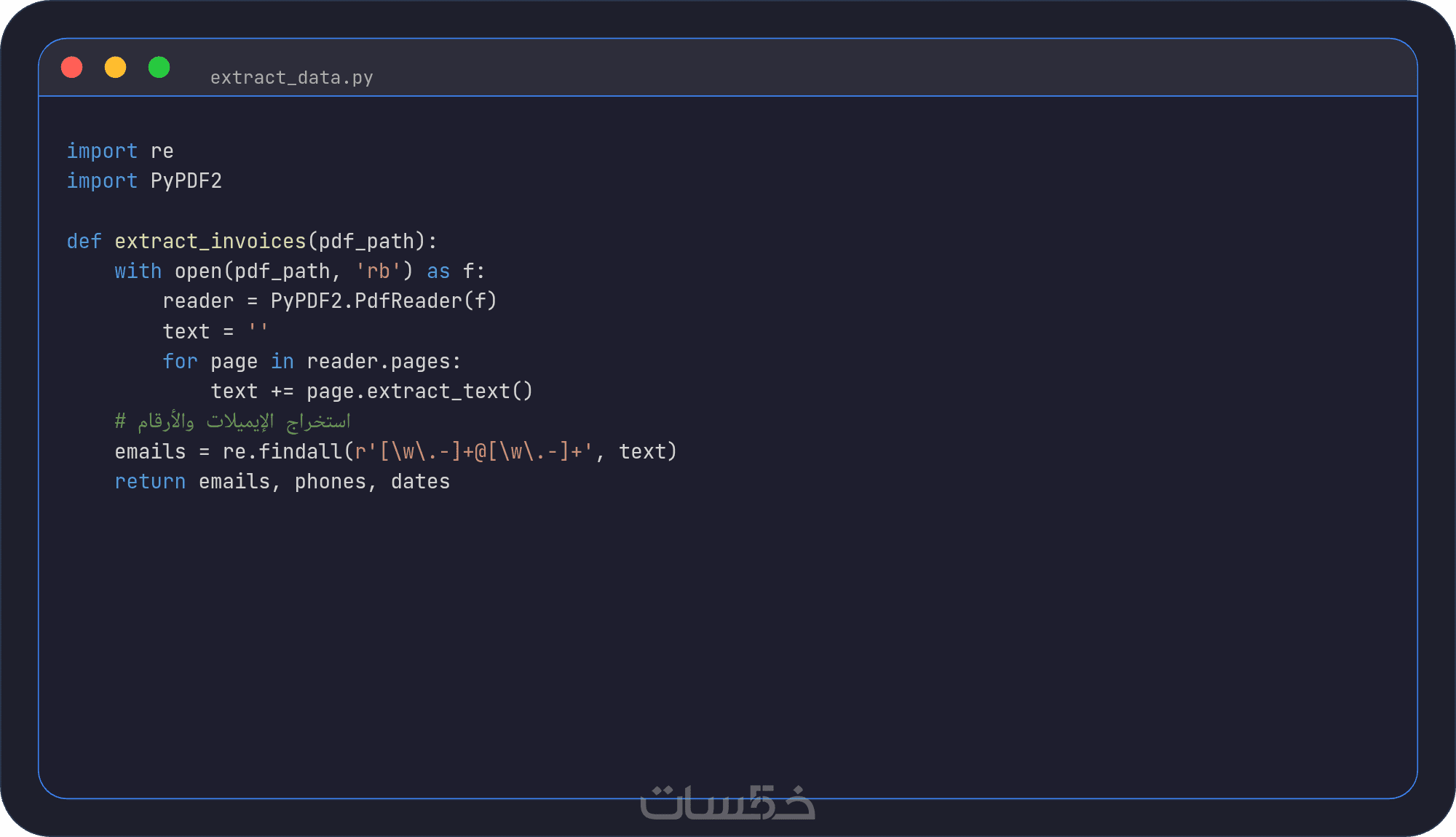This screenshot has height=837, width=1456.
Task: Click the 'return' keyword
Action: pos(150,482)
